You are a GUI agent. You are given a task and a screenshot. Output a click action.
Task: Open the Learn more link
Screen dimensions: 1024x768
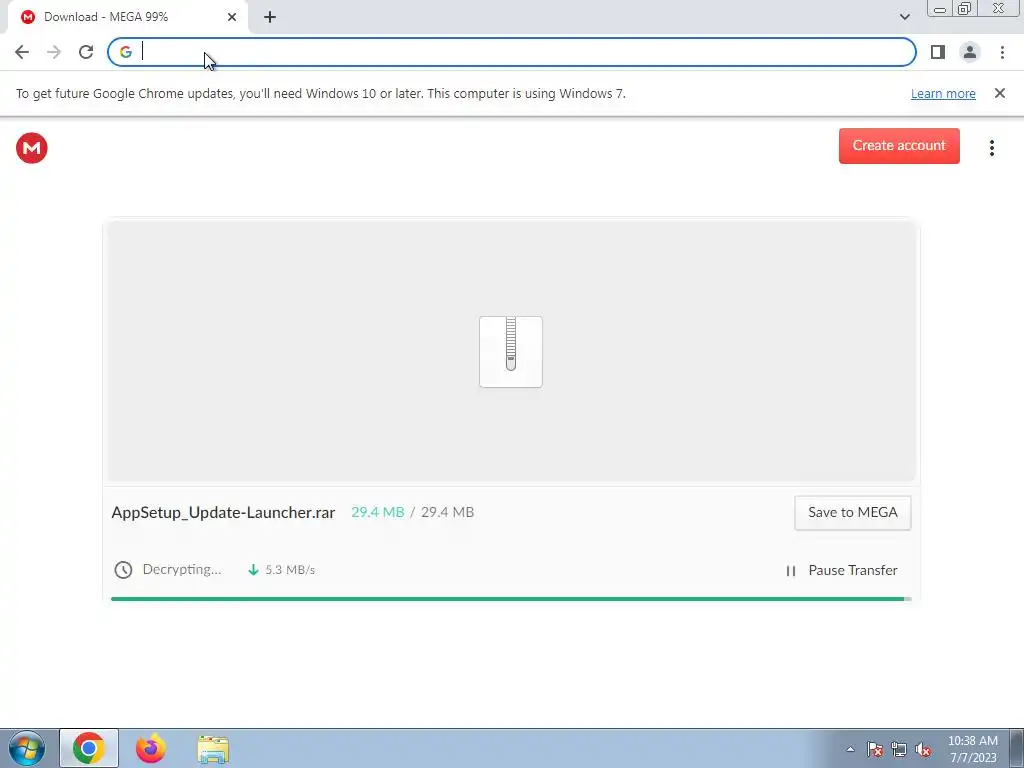tap(943, 93)
